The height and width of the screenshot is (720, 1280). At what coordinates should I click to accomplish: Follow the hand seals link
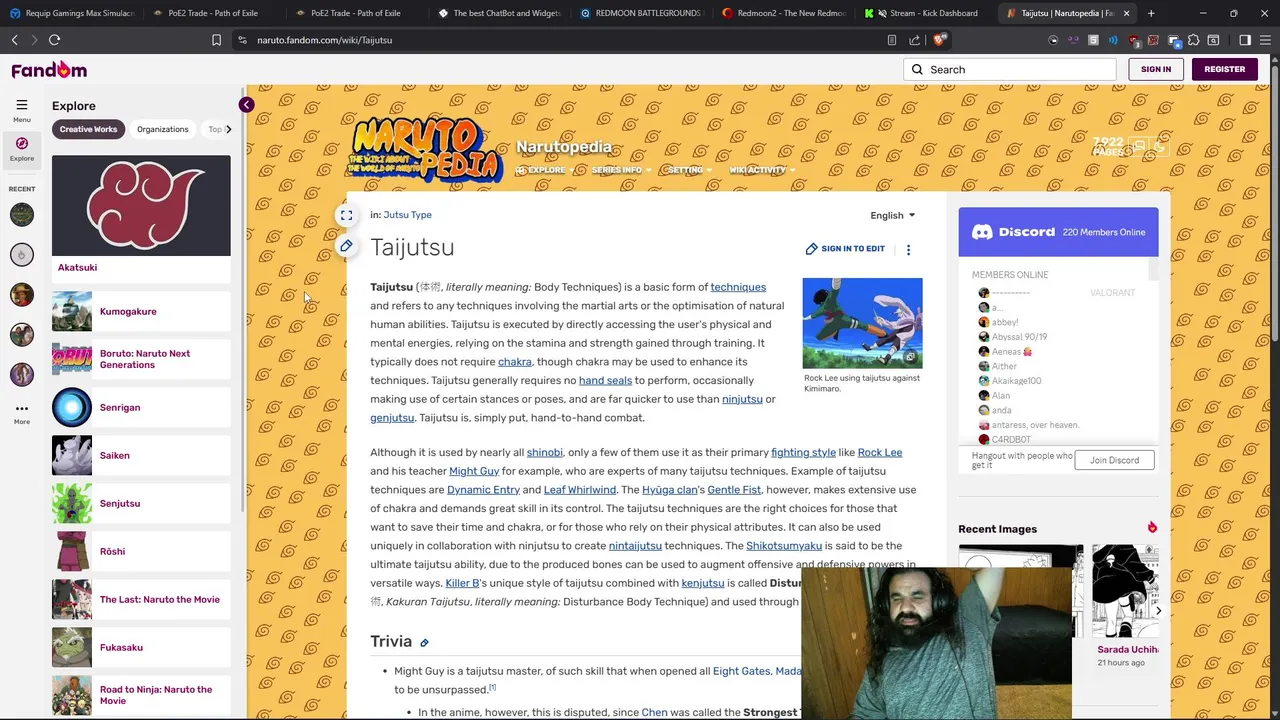[x=605, y=381]
